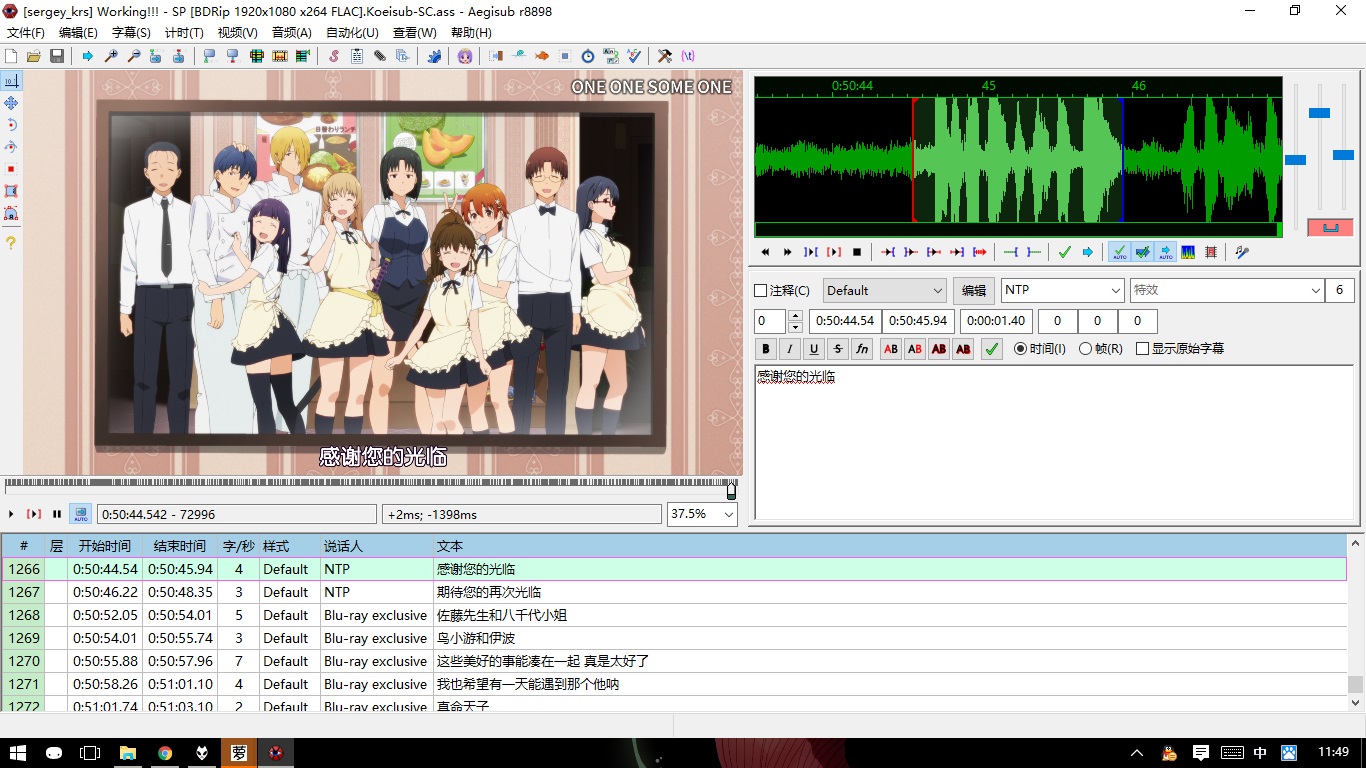This screenshot has width=1366, height=768.
Task: Open the Automation manager icon in toolbar
Action: coord(434,56)
